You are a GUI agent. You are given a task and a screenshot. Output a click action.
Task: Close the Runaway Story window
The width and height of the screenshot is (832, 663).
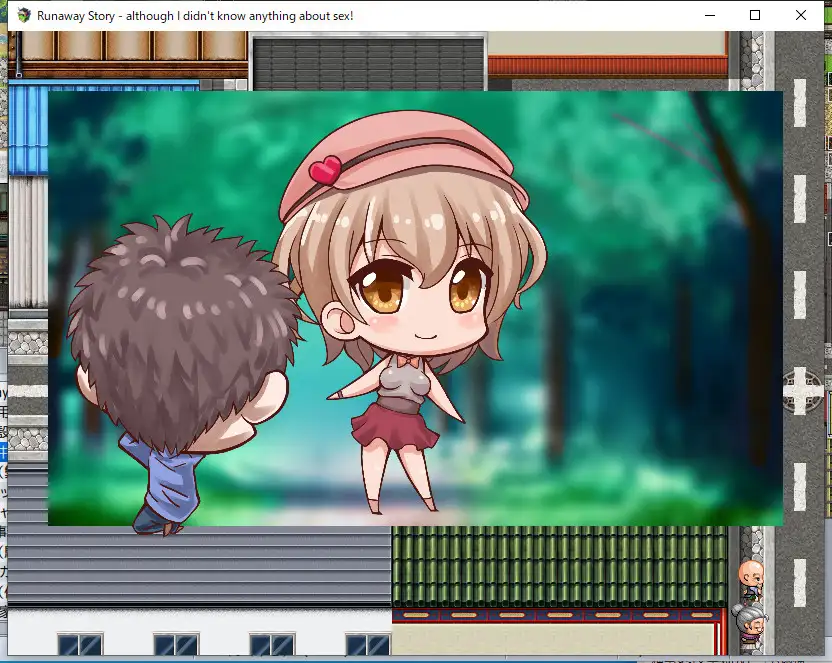801,15
